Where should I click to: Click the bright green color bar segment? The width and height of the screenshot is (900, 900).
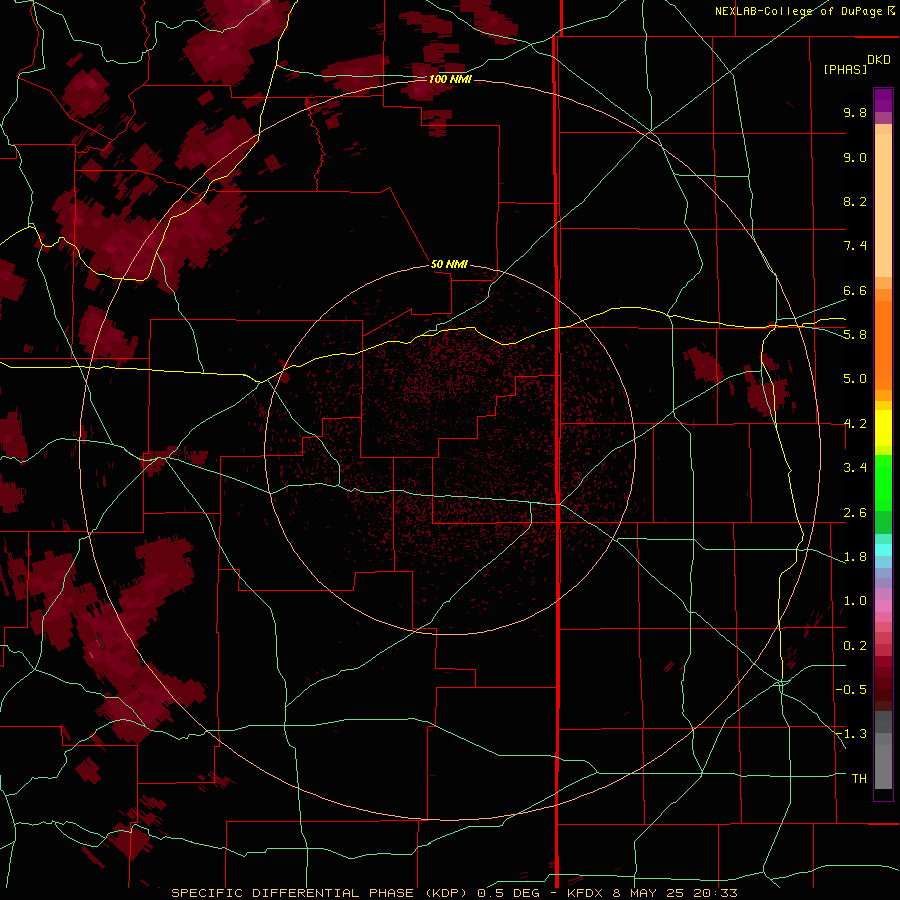click(x=883, y=483)
